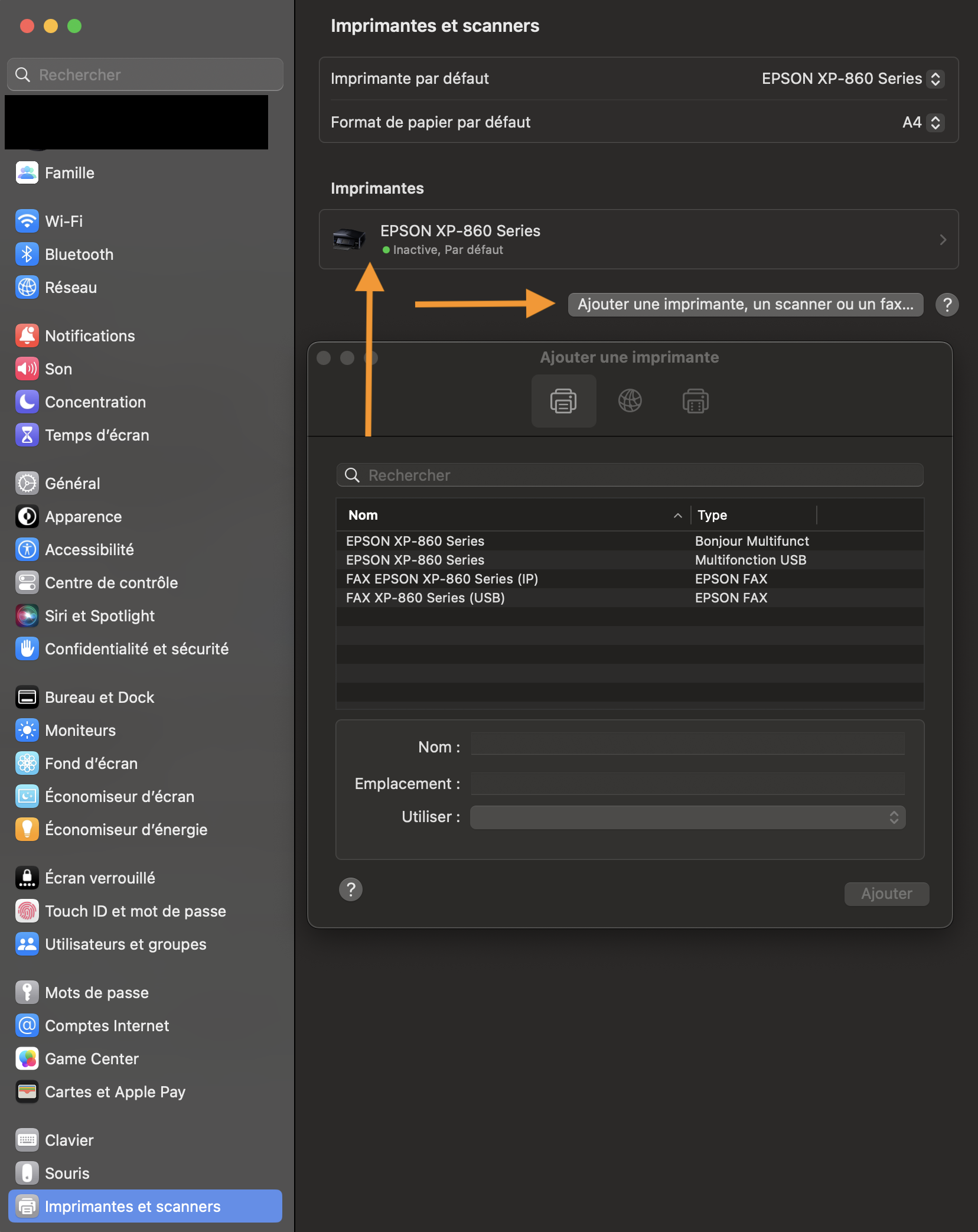This screenshot has height=1232, width=978.
Task: Open Mots de passe settings
Action: [x=145, y=993]
